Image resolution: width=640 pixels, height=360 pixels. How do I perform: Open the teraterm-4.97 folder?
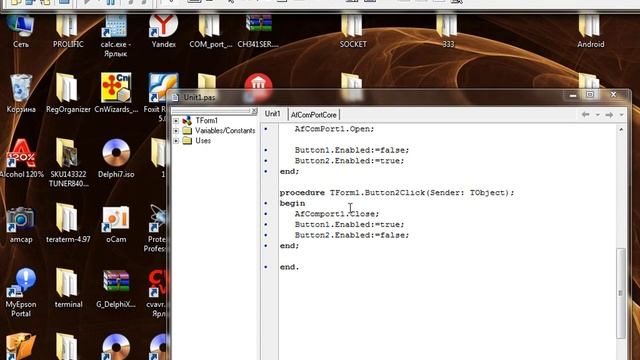(x=68, y=223)
